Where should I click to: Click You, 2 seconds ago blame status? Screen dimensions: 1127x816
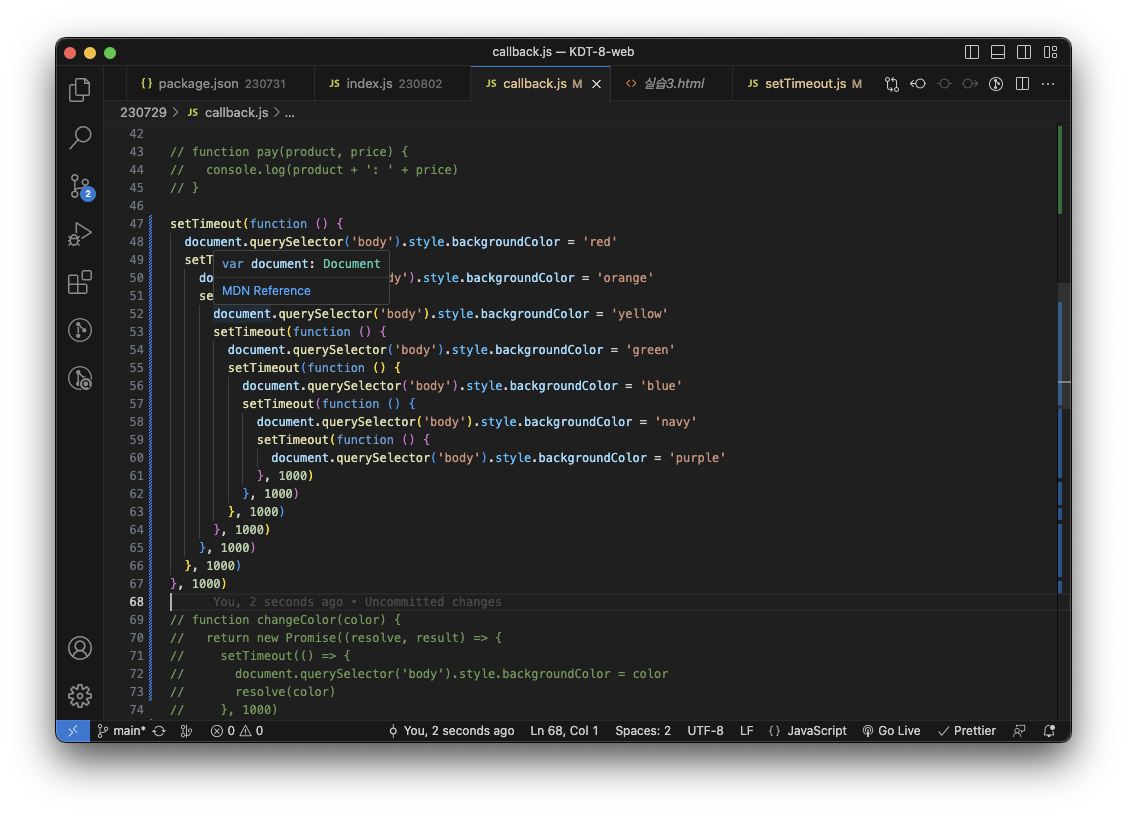point(451,730)
